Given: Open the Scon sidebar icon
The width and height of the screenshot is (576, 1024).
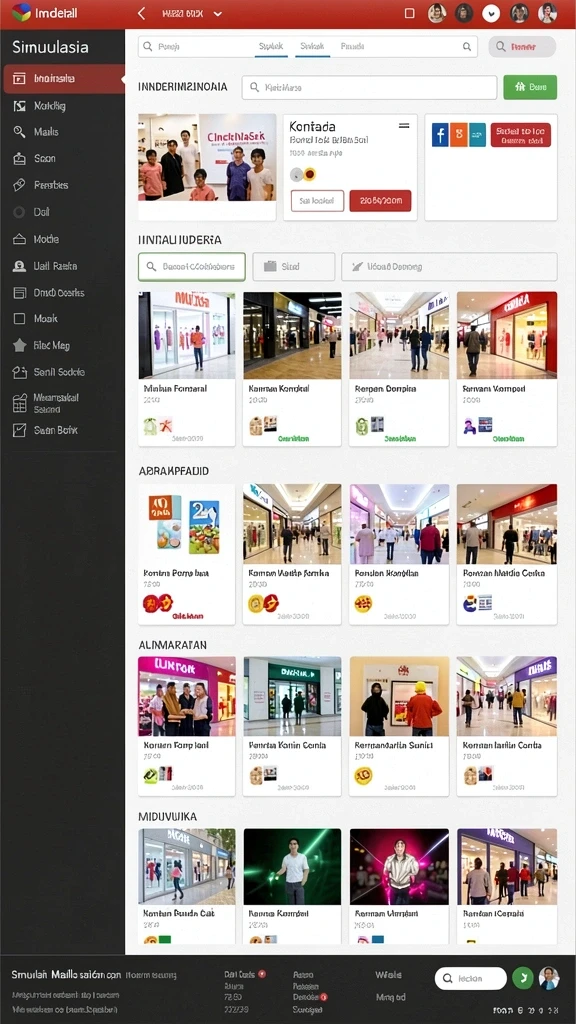Looking at the screenshot, I should point(20,159).
